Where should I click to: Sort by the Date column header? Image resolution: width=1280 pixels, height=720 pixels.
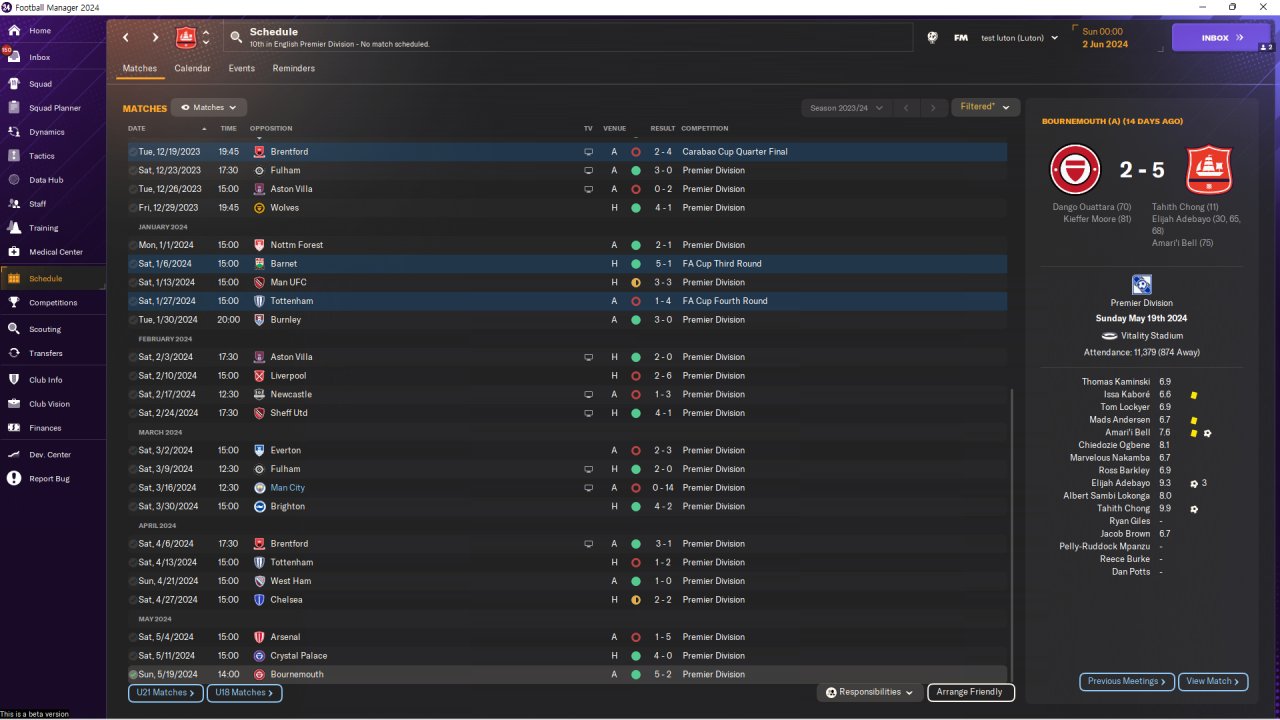[137, 129]
